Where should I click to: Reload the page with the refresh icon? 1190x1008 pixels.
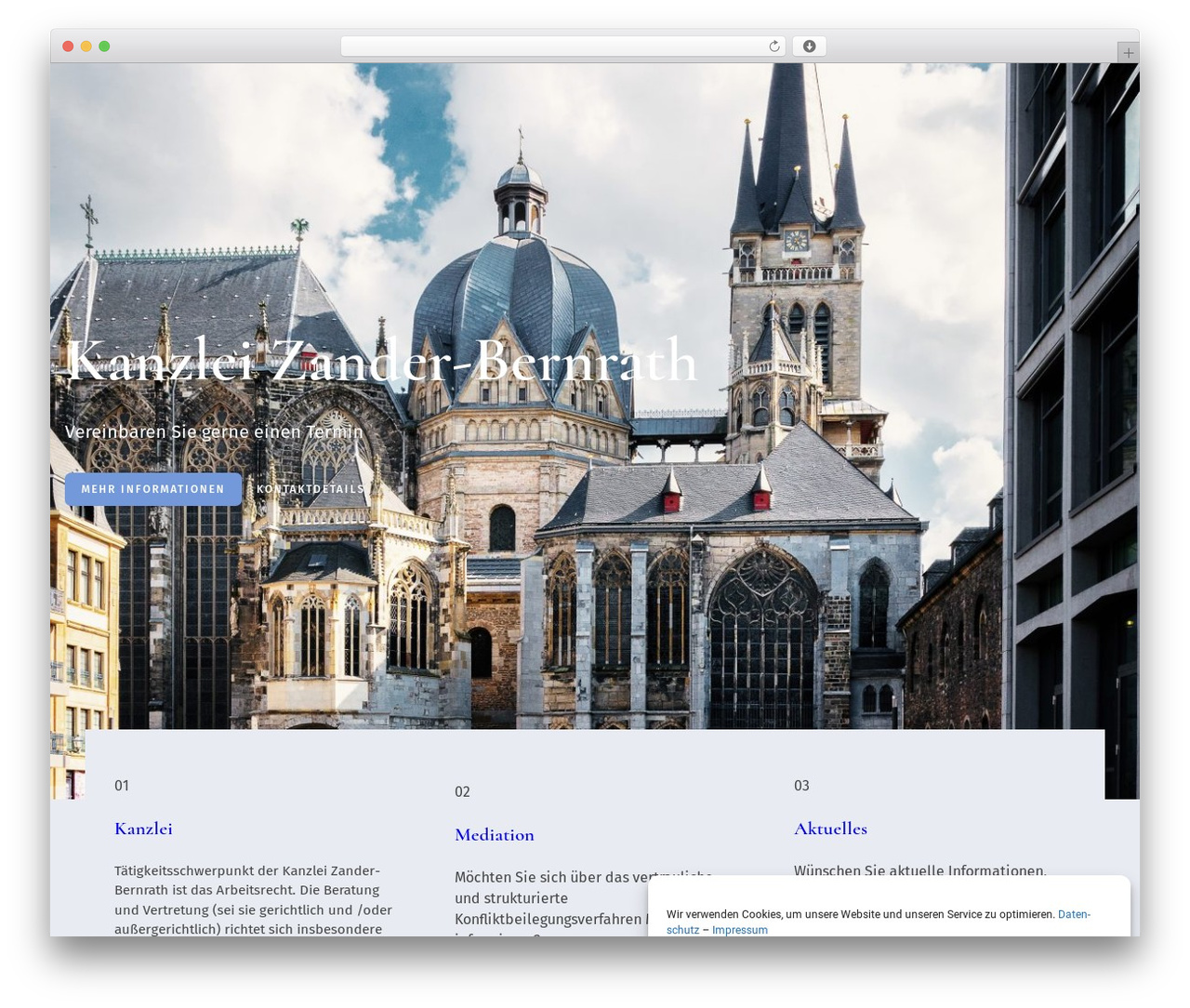[x=773, y=46]
